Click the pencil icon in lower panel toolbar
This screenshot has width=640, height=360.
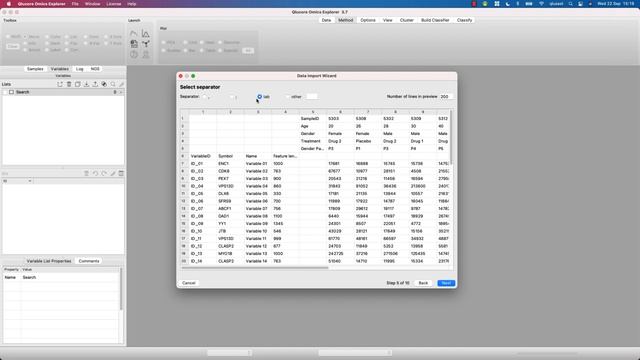click(113, 173)
